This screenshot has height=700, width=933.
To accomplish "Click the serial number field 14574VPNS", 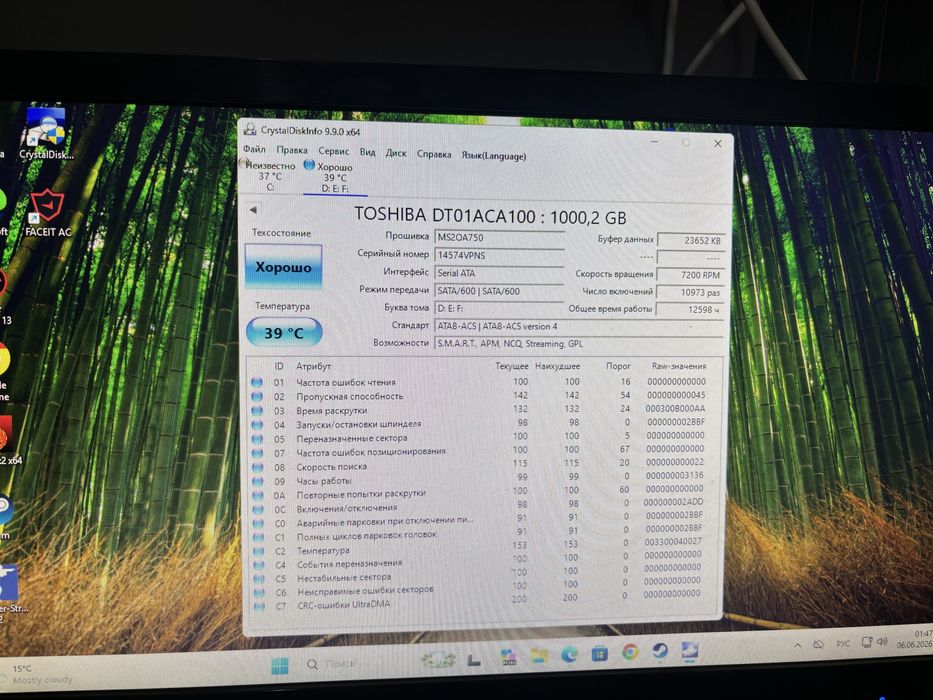I will coord(499,255).
